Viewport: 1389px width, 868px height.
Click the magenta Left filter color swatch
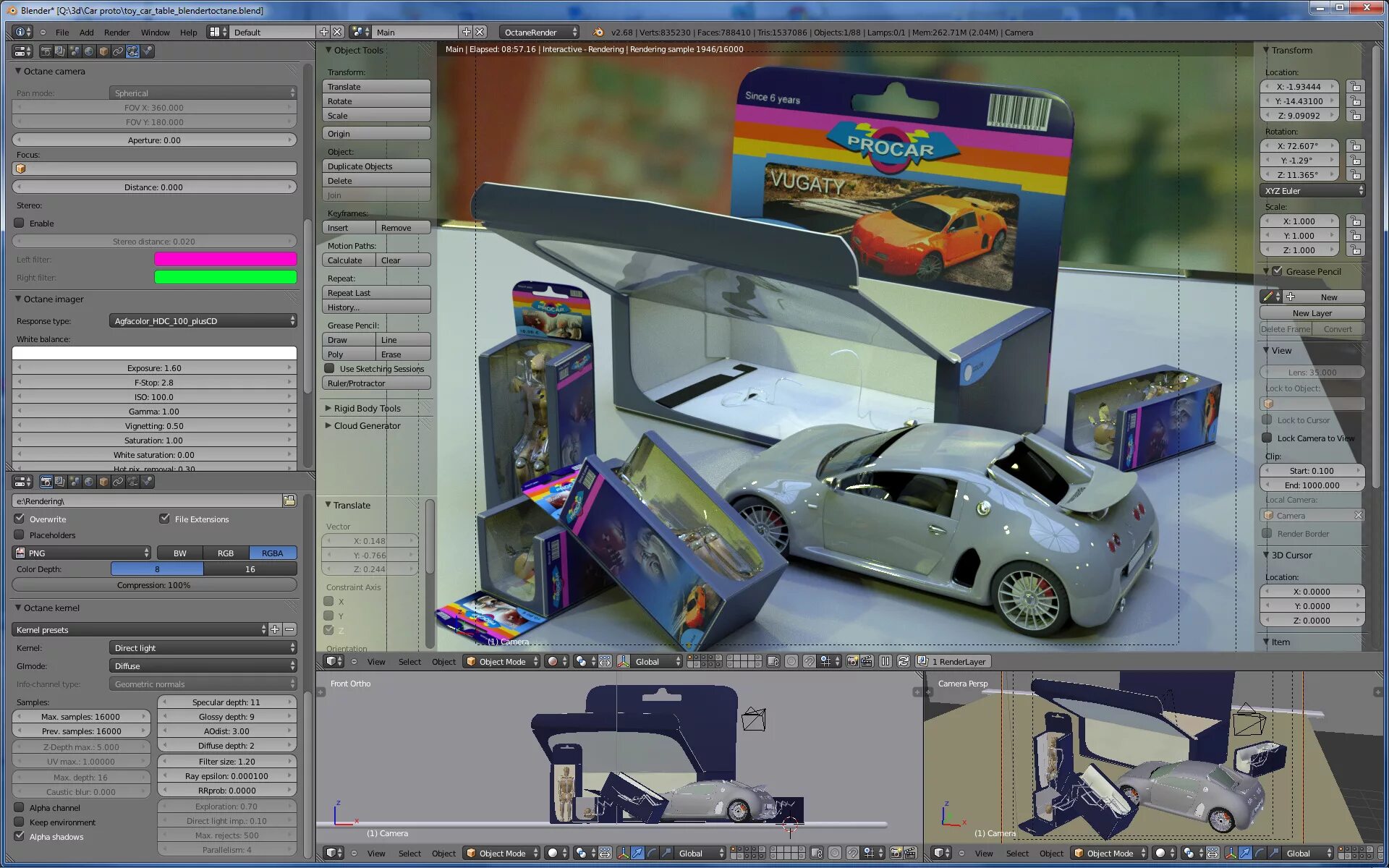[225, 259]
